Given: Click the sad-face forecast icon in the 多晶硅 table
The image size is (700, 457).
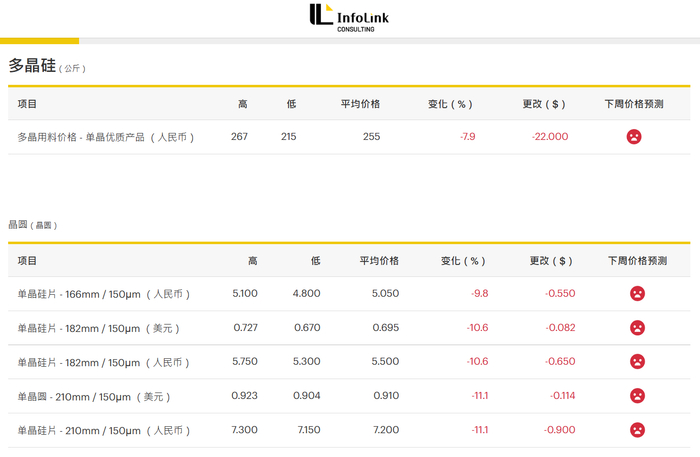Looking at the screenshot, I should click(x=633, y=137).
